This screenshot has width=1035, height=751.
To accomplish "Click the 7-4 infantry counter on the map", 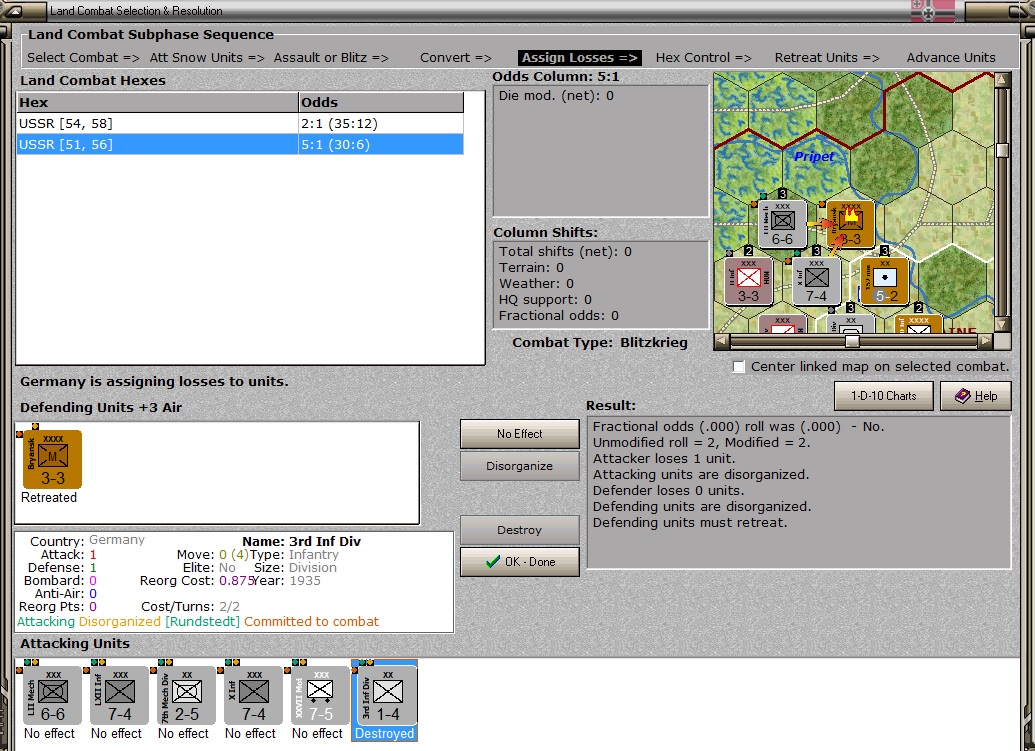I will coord(817,281).
